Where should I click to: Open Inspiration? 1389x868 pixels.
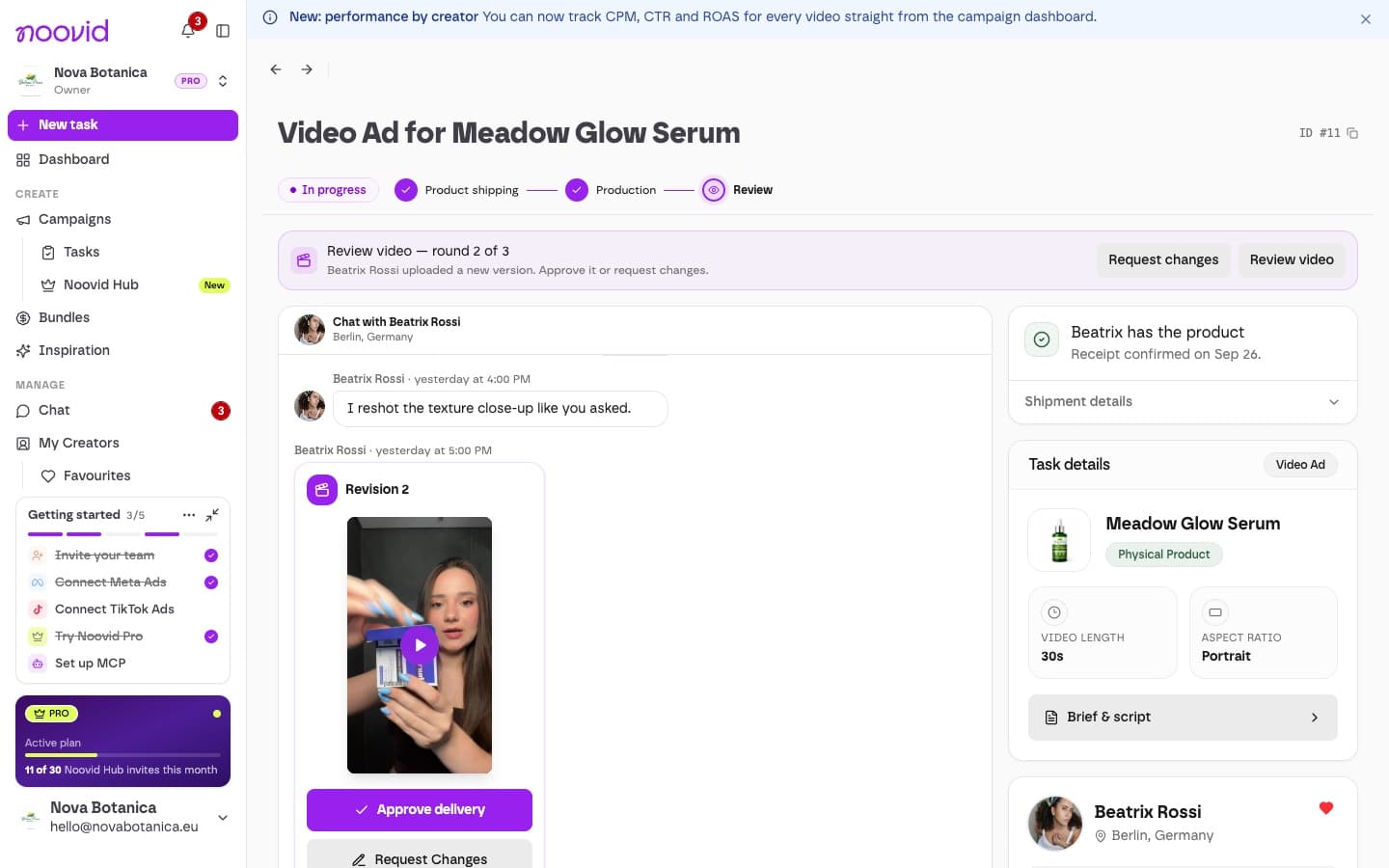pyautogui.click(x=123, y=351)
